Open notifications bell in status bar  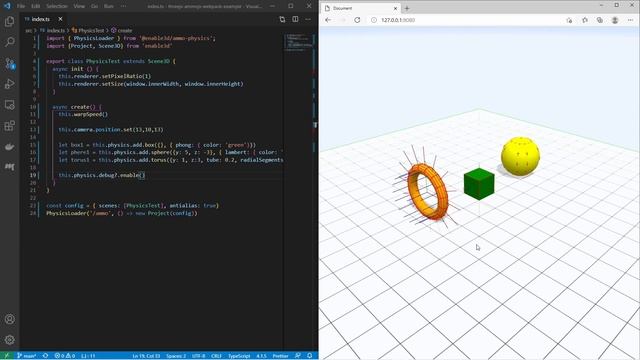coord(309,356)
